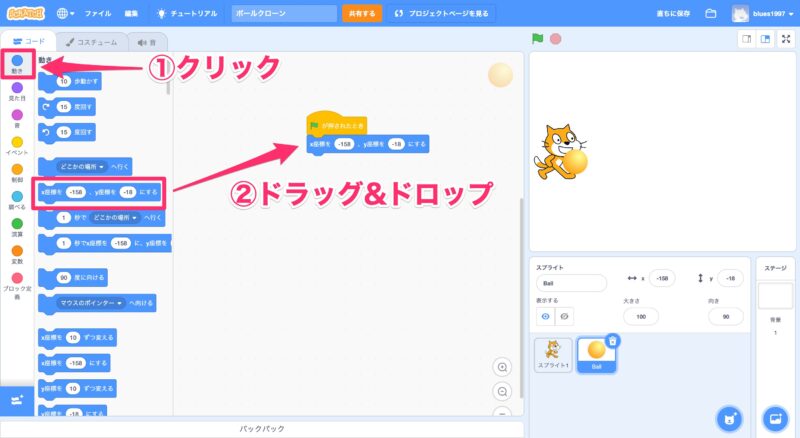Click the choose a sprite button
Screen dimensions: 800x438
pyautogui.click(x=730, y=417)
